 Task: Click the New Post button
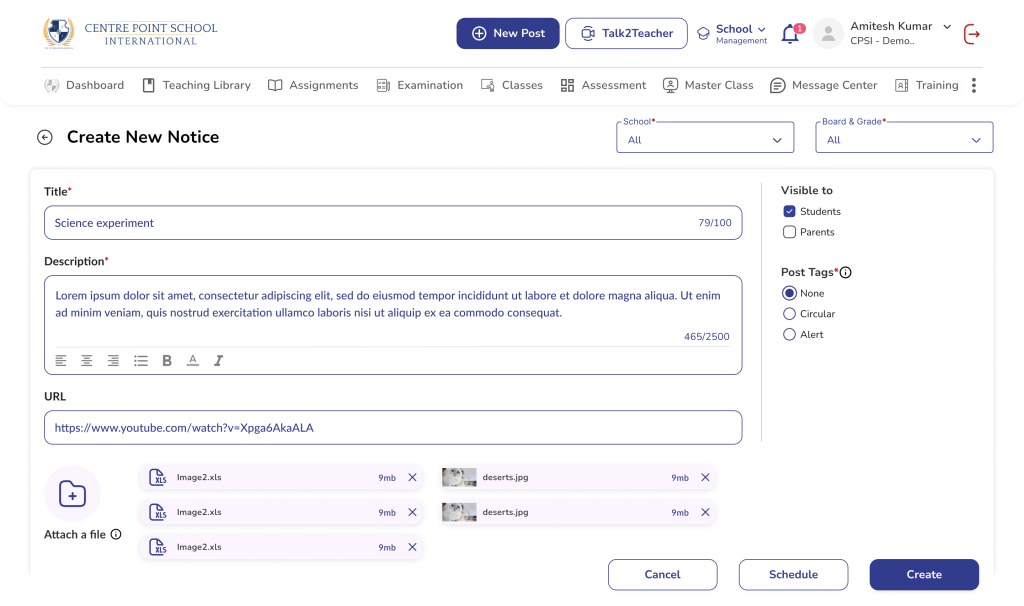(x=508, y=33)
